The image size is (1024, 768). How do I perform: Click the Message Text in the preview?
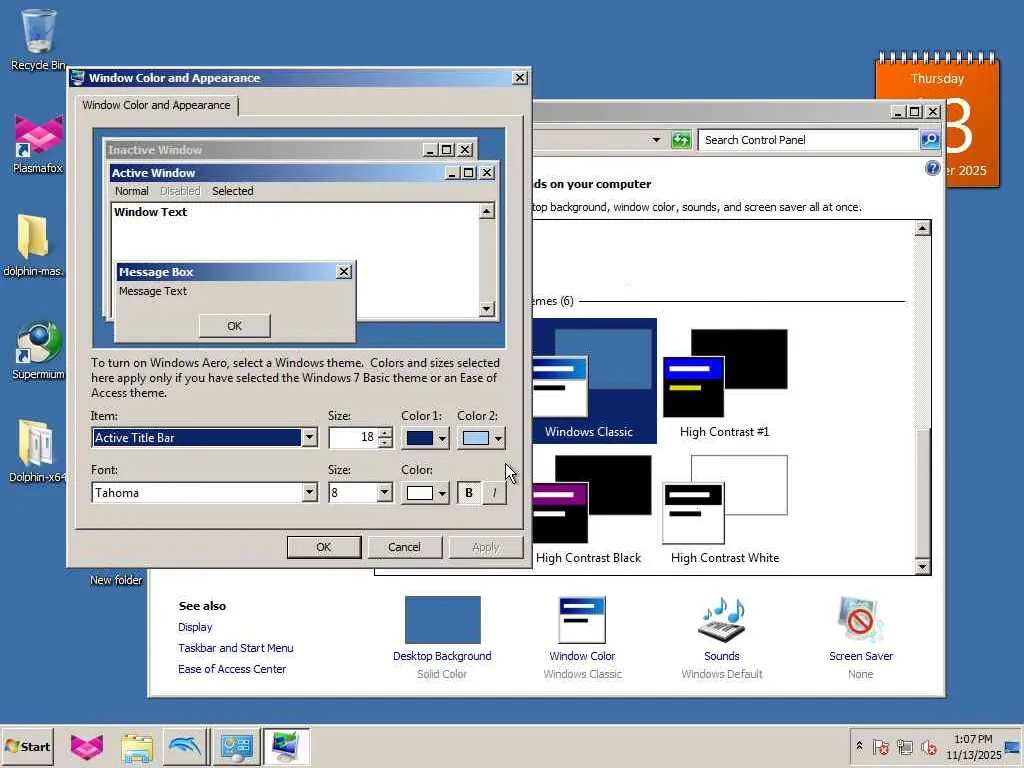click(153, 291)
